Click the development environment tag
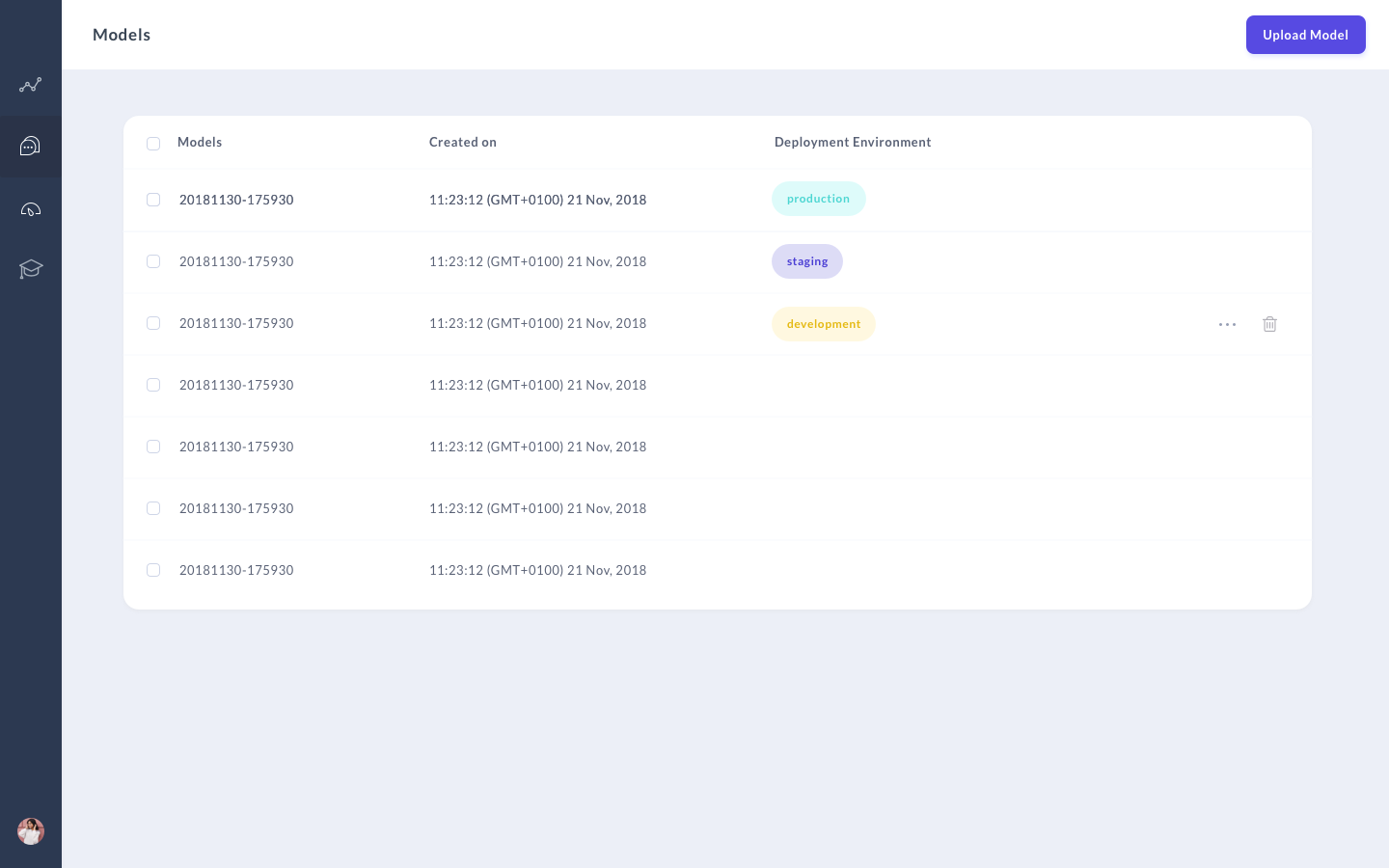 click(823, 324)
